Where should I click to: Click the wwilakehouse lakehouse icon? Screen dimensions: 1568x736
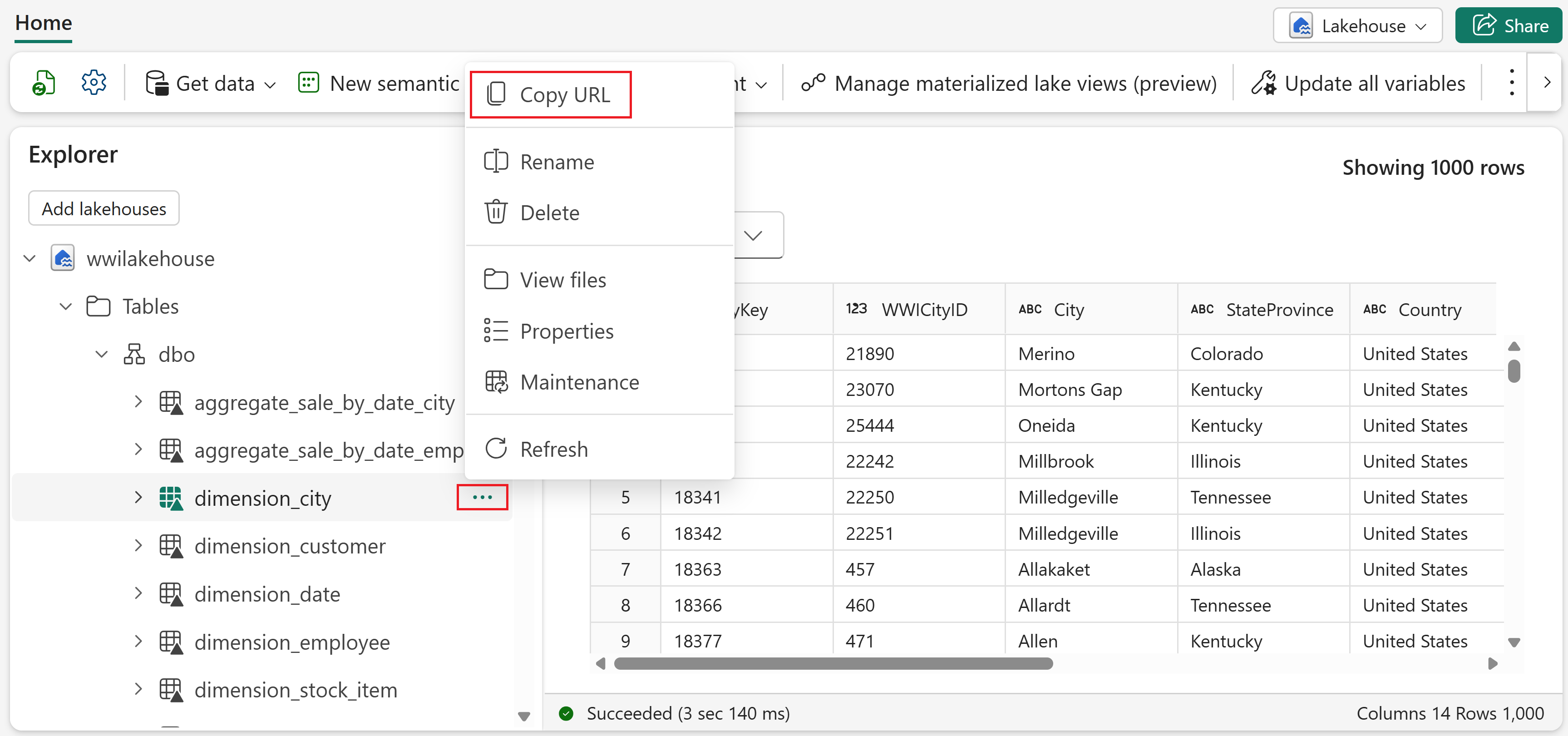tap(63, 259)
